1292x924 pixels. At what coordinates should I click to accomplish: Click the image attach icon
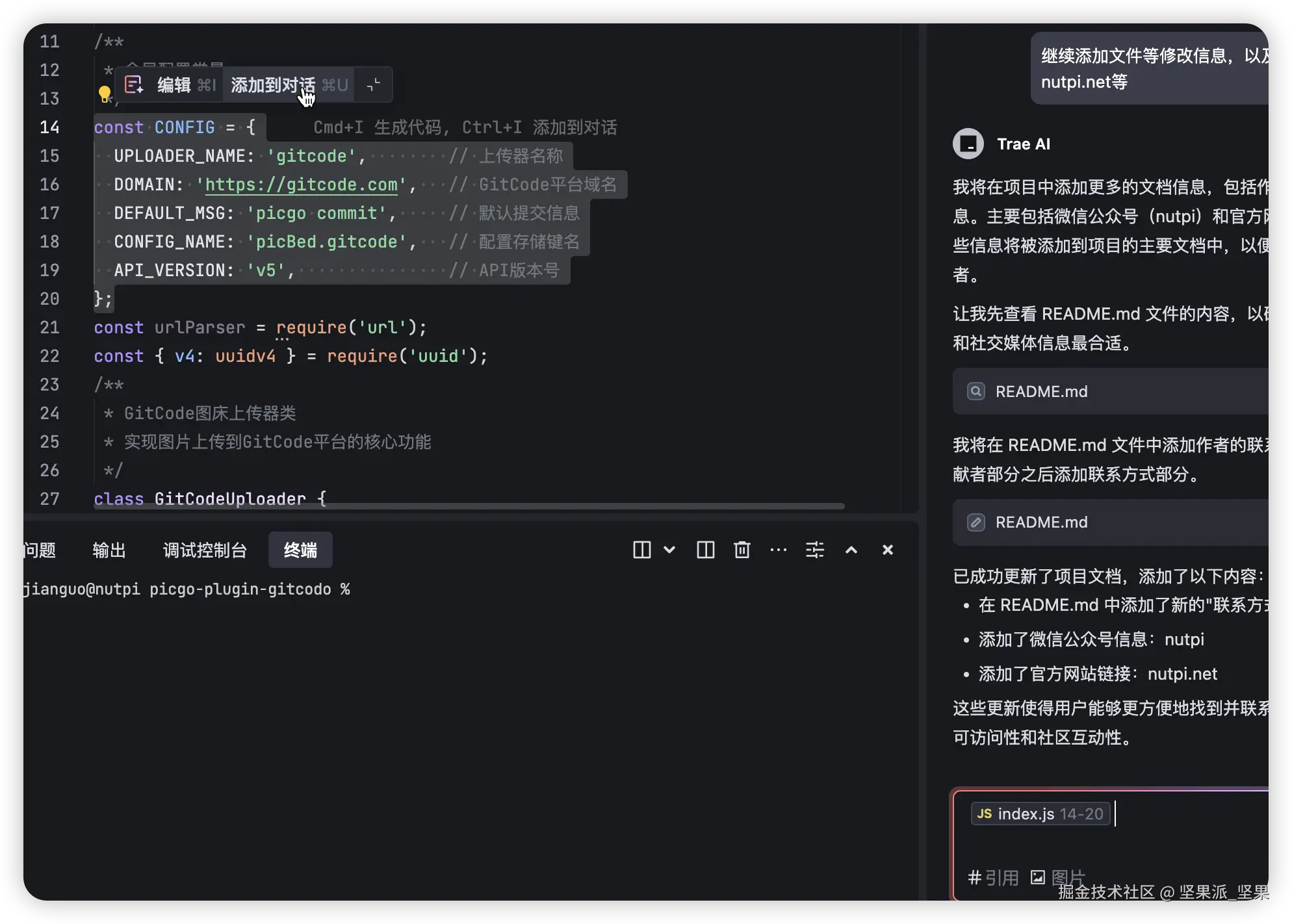[x=1038, y=877]
